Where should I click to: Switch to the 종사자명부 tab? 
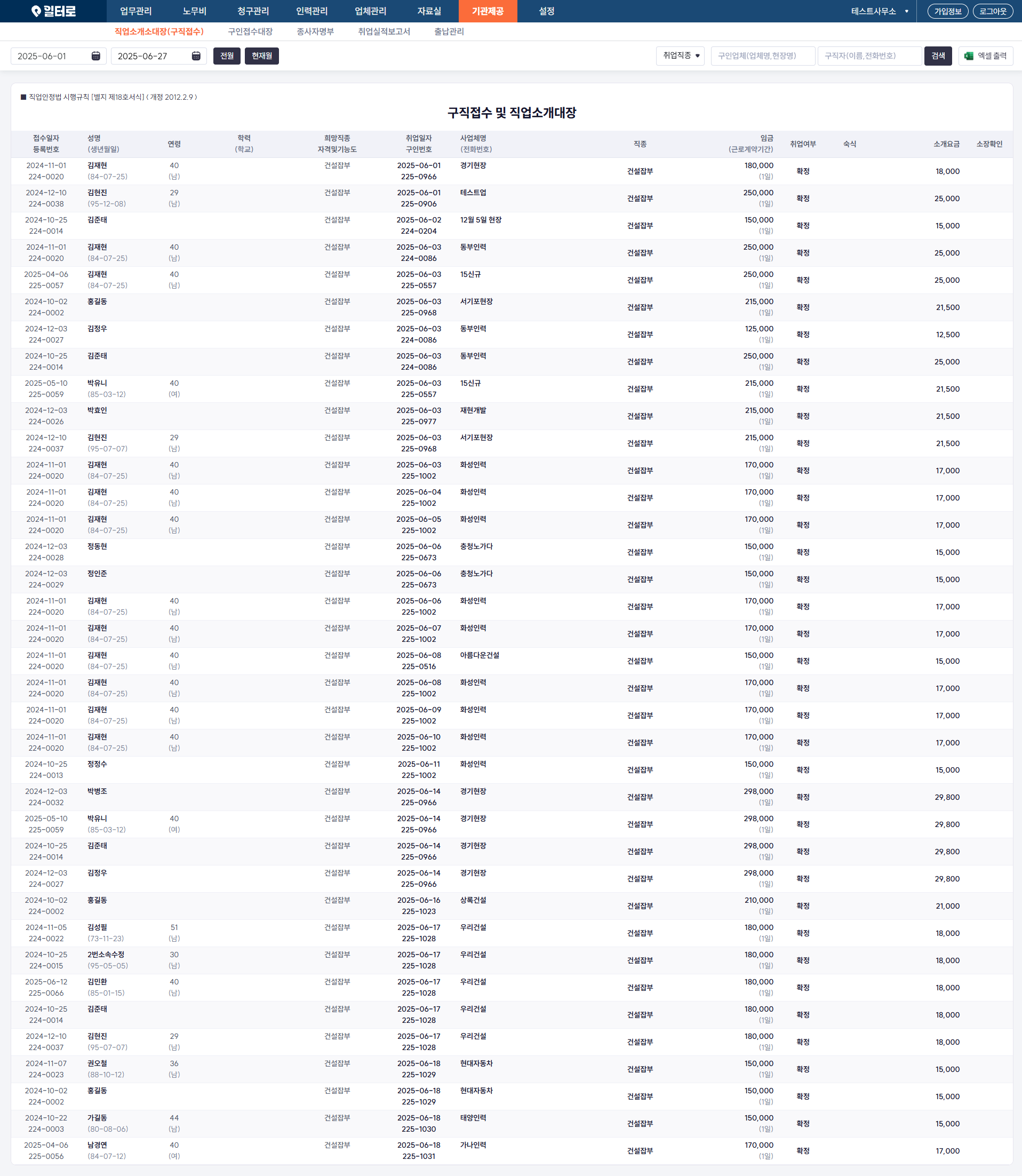point(315,32)
